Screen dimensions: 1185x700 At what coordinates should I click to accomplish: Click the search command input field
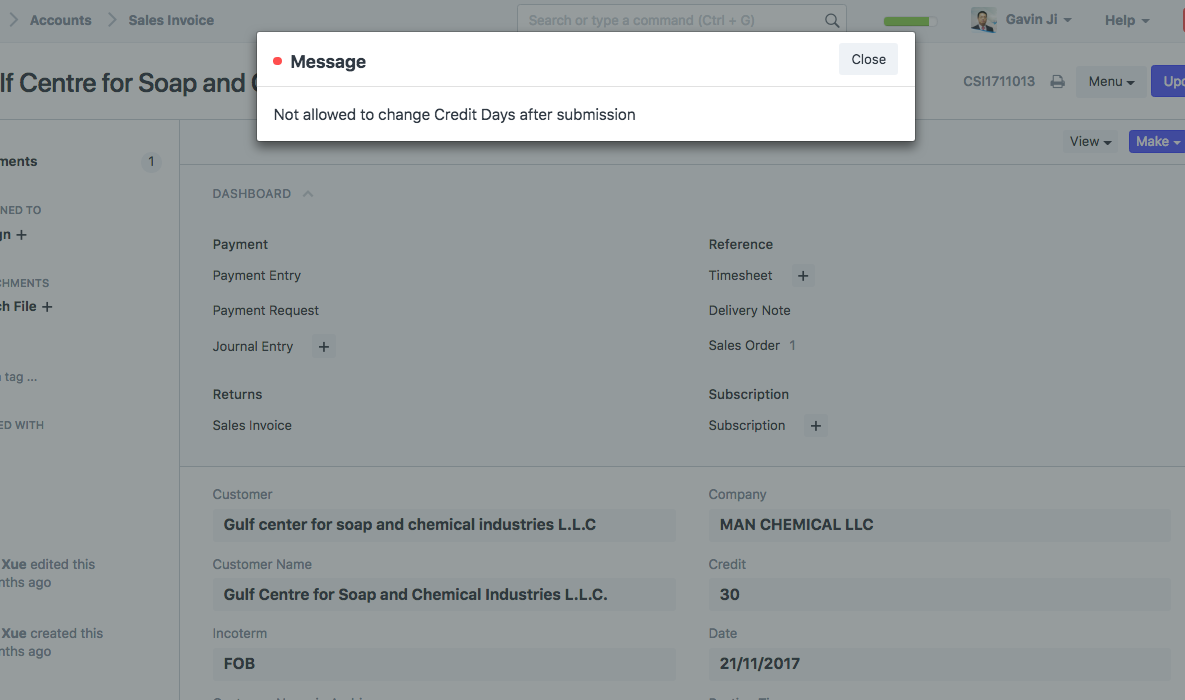pos(670,20)
